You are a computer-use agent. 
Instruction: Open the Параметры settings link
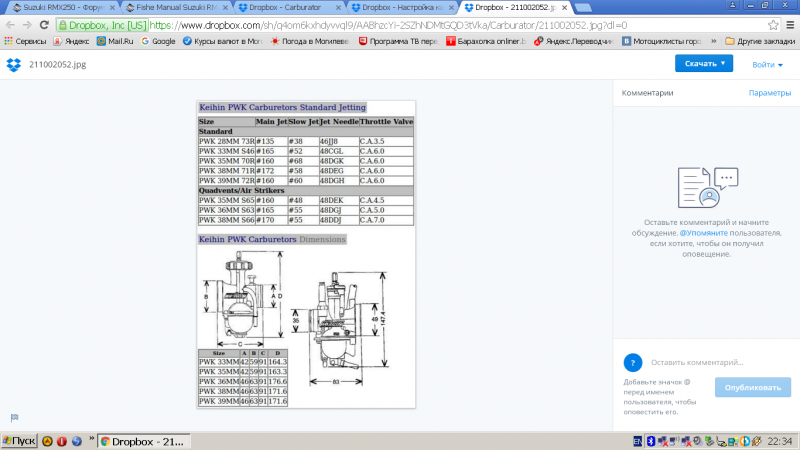769,93
